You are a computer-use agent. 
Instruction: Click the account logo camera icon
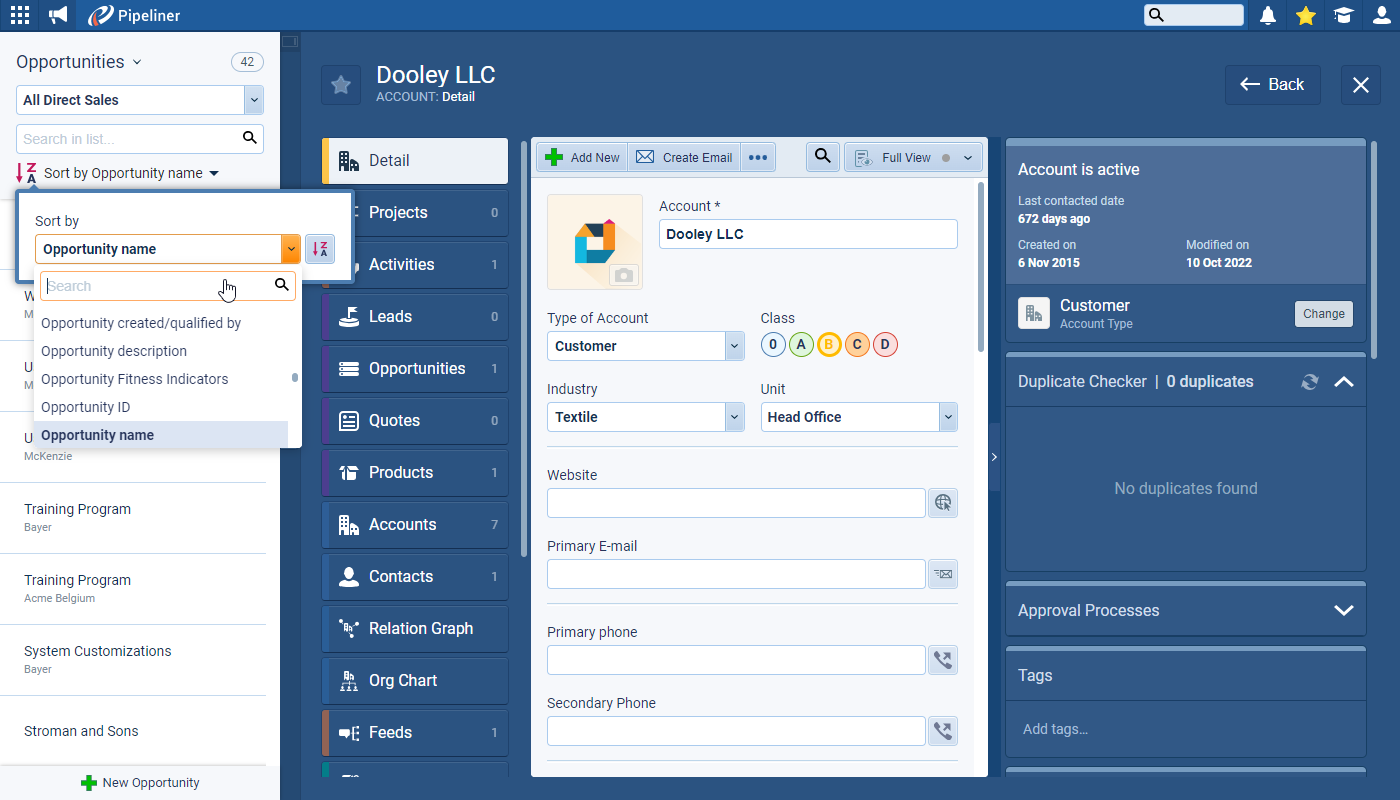coord(624,275)
